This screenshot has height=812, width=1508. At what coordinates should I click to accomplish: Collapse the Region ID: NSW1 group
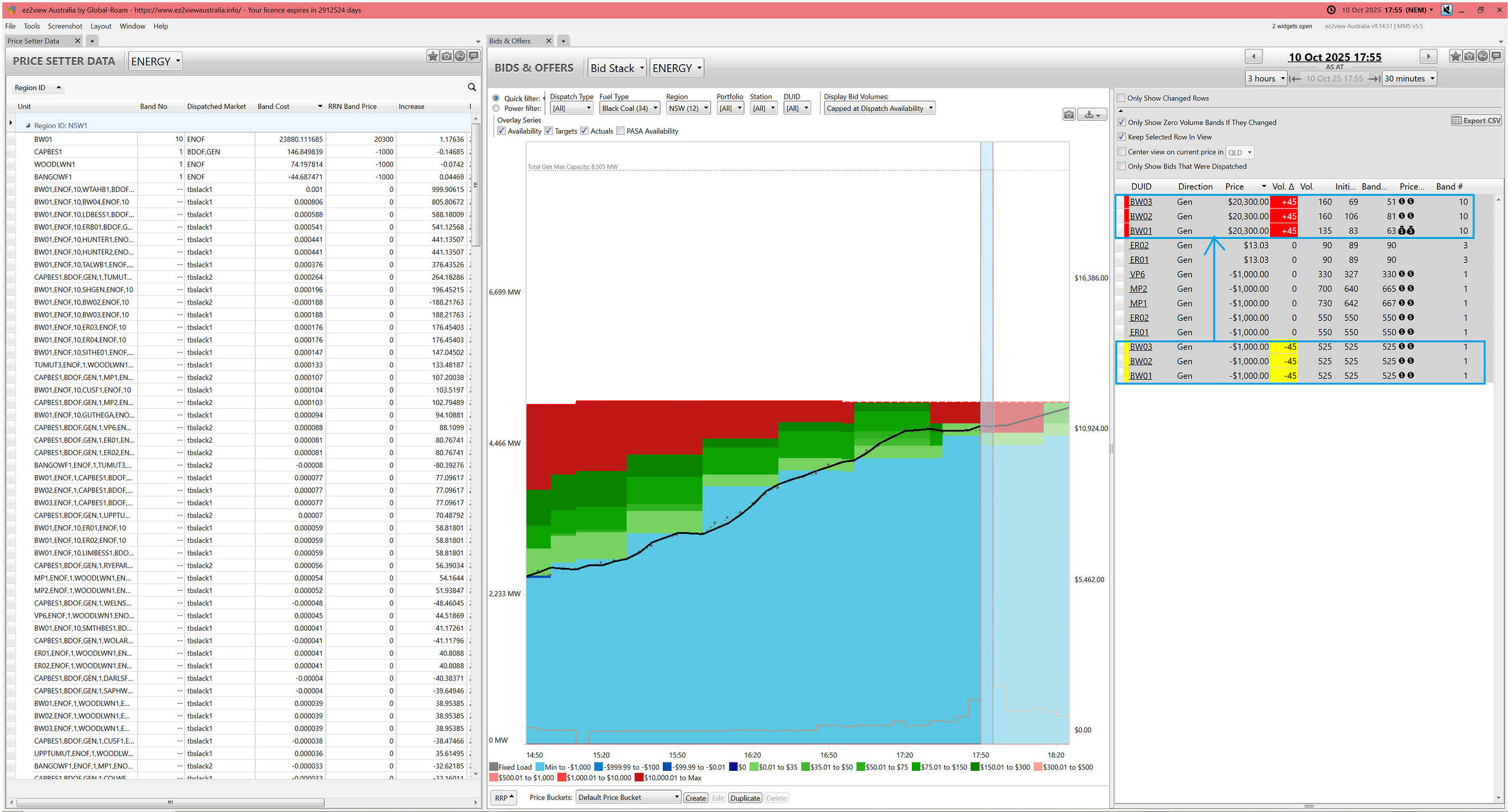28,125
